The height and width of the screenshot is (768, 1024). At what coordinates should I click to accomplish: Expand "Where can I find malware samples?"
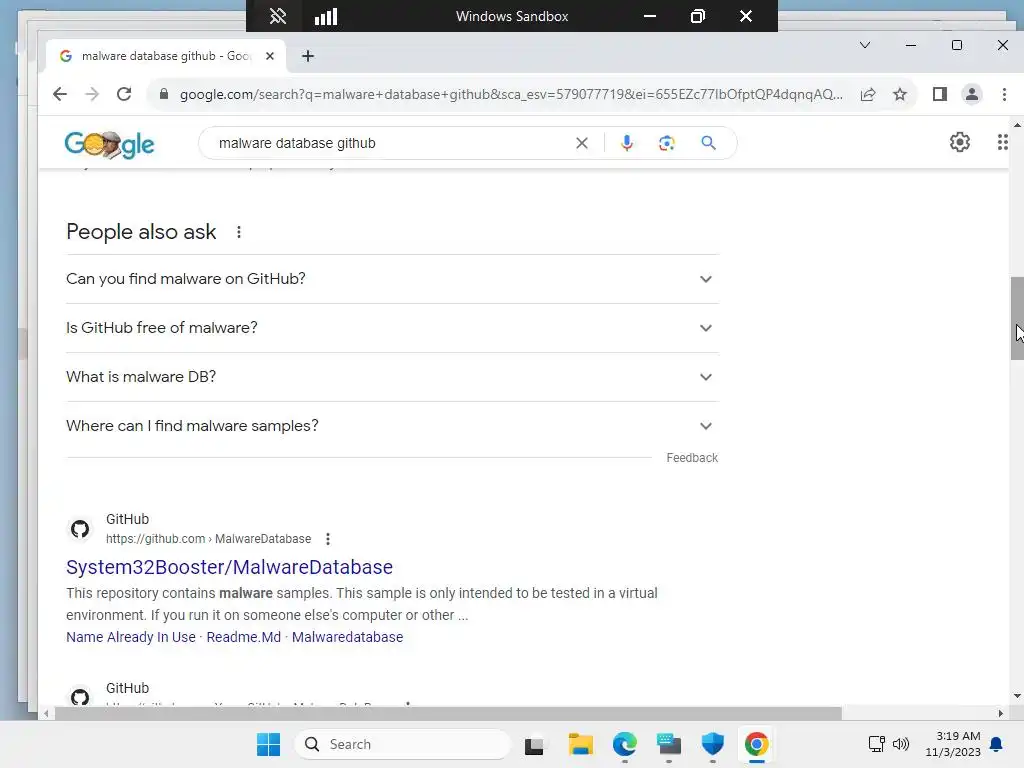(x=392, y=426)
